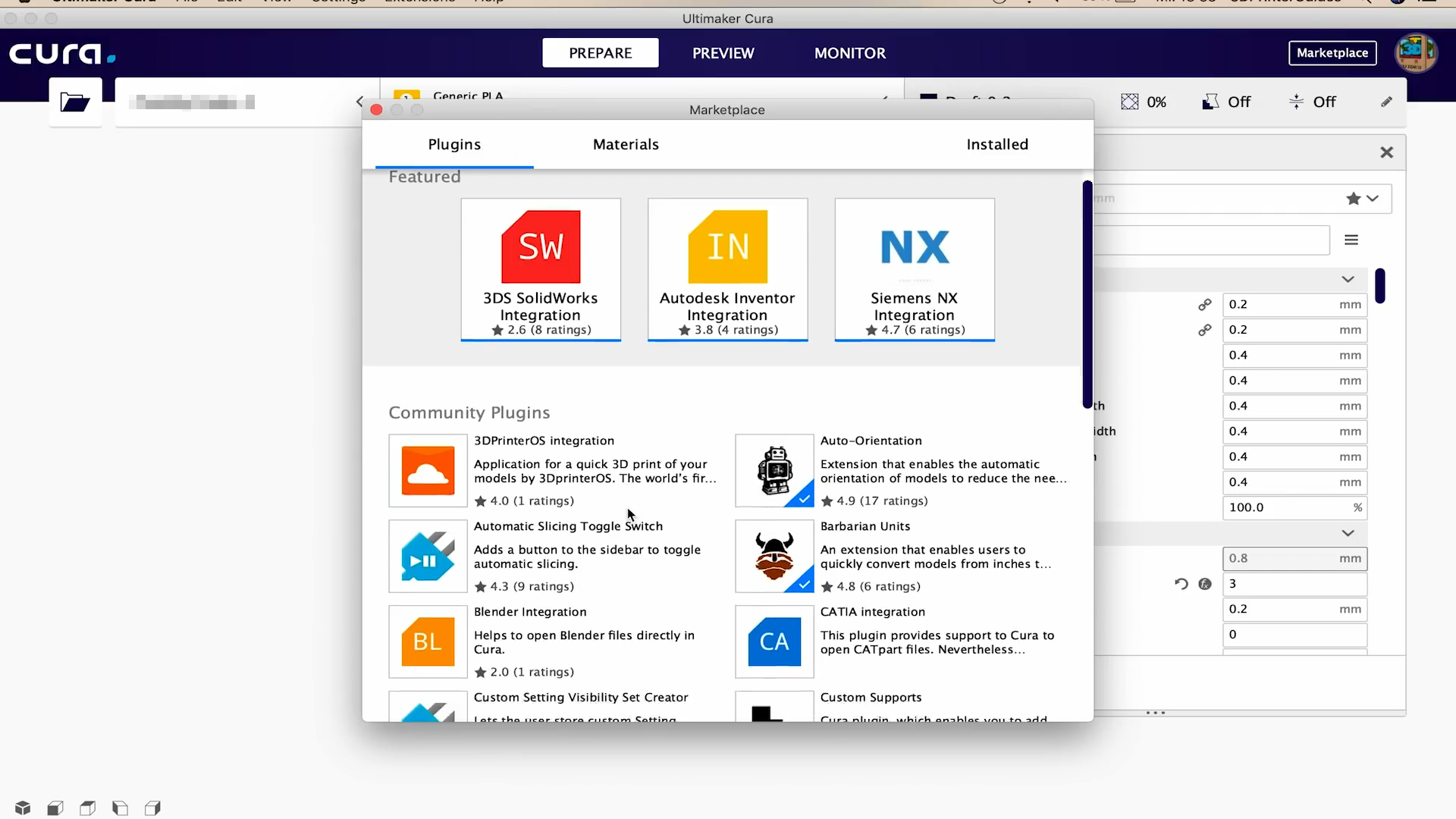1456x819 pixels.
Task: Click the Autodesk Inventor IN icon
Action: pyautogui.click(x=728, y=246)
